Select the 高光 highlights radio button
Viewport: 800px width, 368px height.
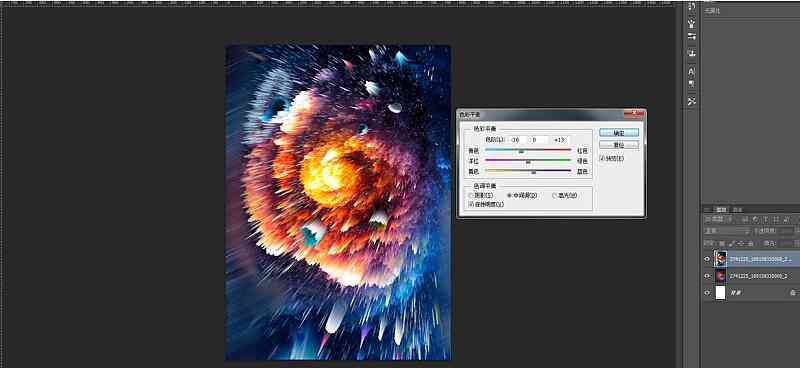click(x=555, y=195)
